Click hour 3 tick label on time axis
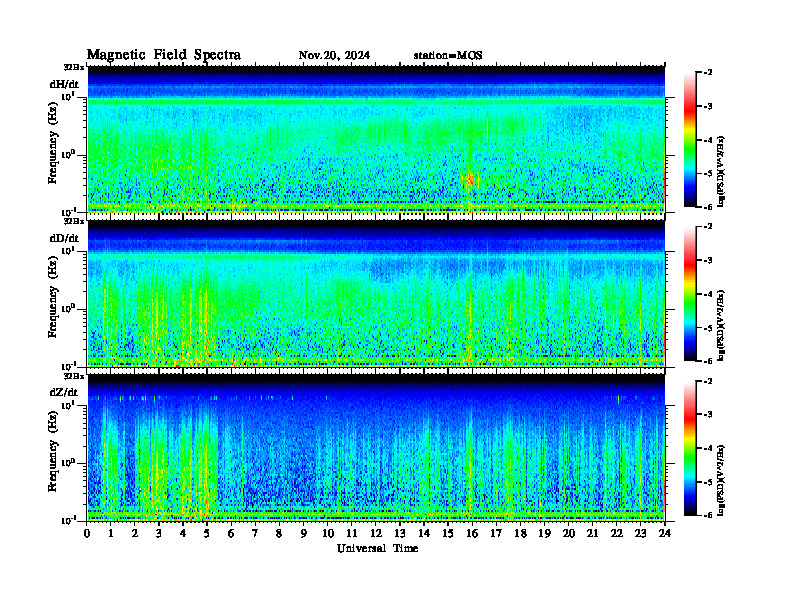 coord(159,534)
